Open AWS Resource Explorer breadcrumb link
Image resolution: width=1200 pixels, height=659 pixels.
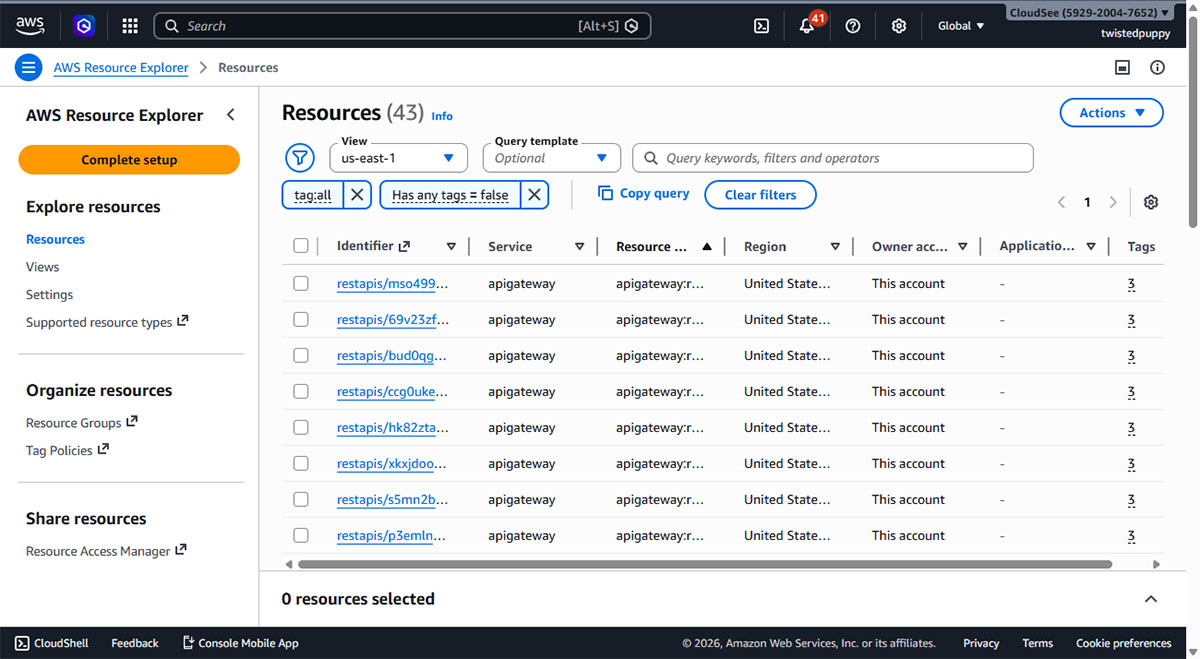(x=121, y=68)
